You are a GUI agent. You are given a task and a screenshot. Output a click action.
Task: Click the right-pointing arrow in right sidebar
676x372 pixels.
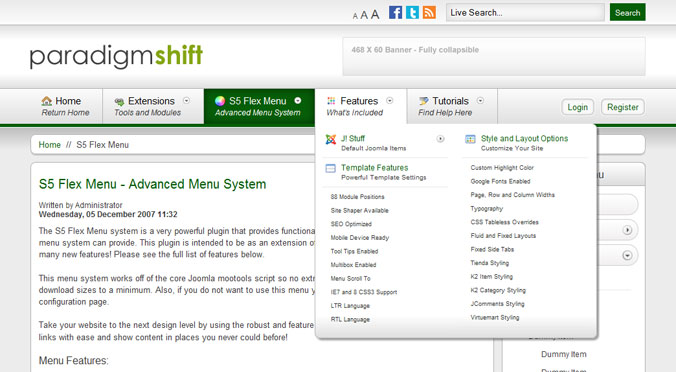pyautogui.click(x=627, y=230)
